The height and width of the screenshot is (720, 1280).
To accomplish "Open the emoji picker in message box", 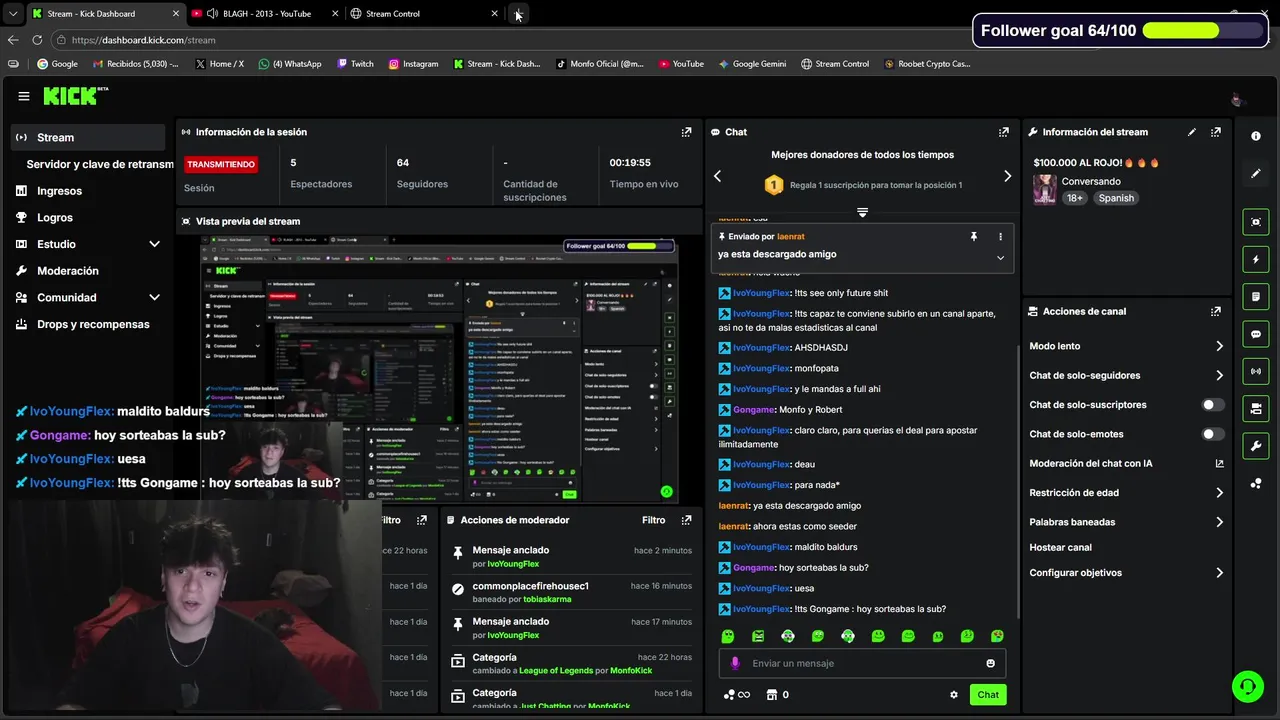I will (991, 663).
